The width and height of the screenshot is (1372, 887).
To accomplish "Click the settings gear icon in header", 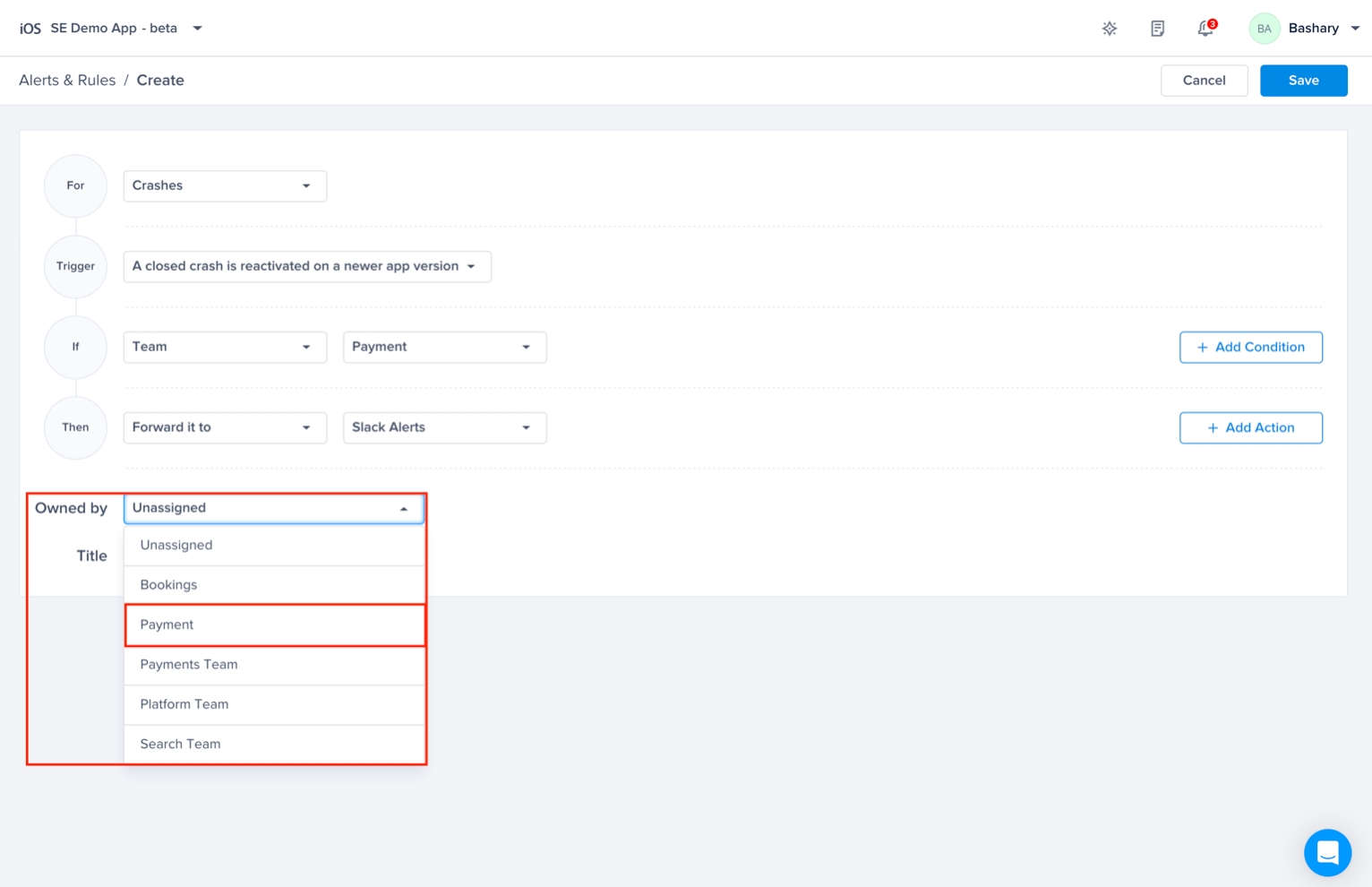I will click(1110, 29).
